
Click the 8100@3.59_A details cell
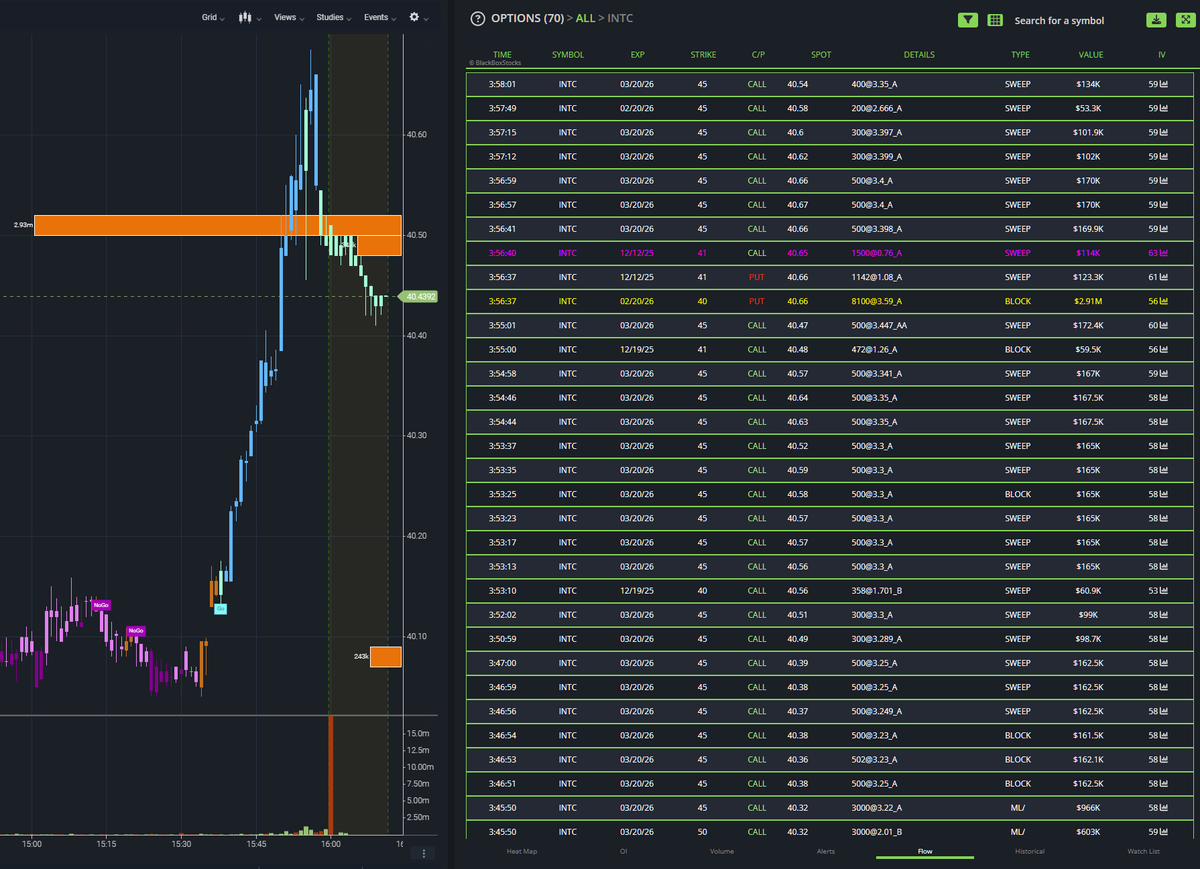click(877, 301)
